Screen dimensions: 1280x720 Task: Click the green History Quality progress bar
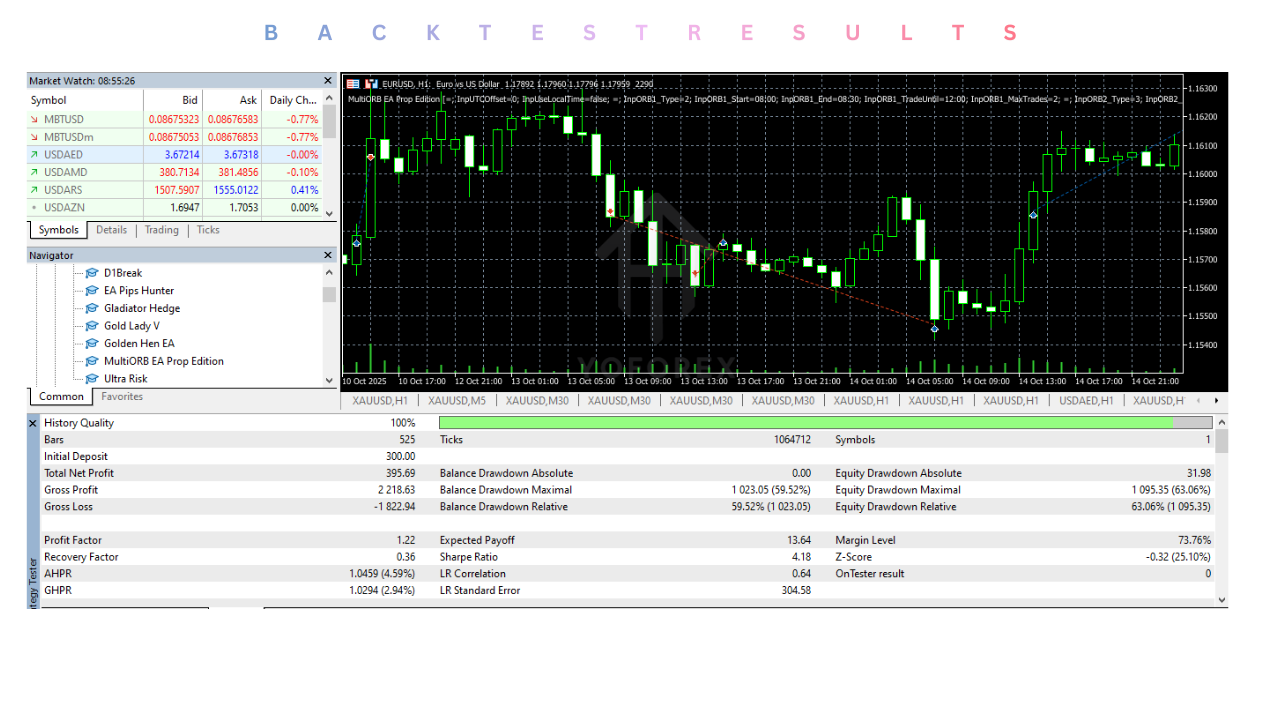[x=805, y=423]
